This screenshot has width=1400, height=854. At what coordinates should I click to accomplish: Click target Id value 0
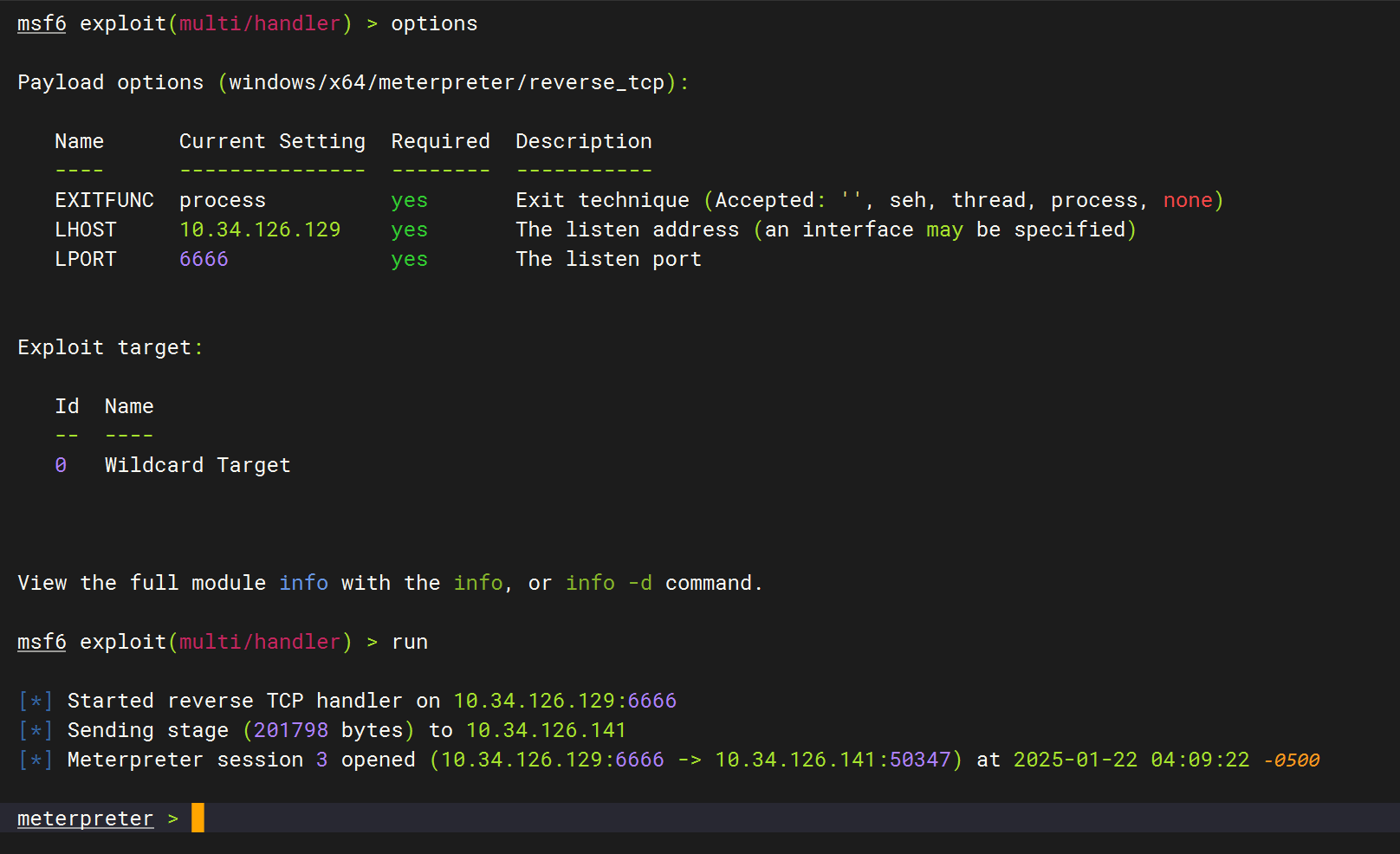coord(61,465)
